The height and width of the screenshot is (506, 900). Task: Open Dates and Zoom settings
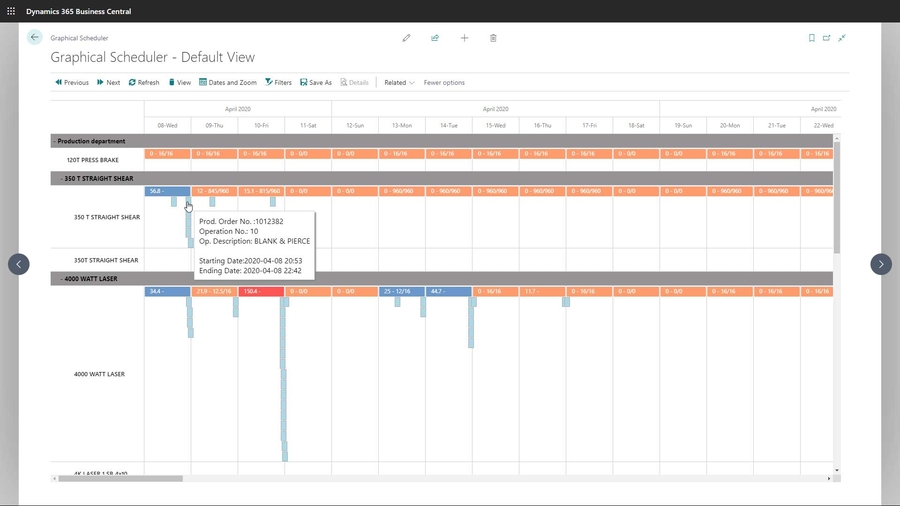coord(228,83)
